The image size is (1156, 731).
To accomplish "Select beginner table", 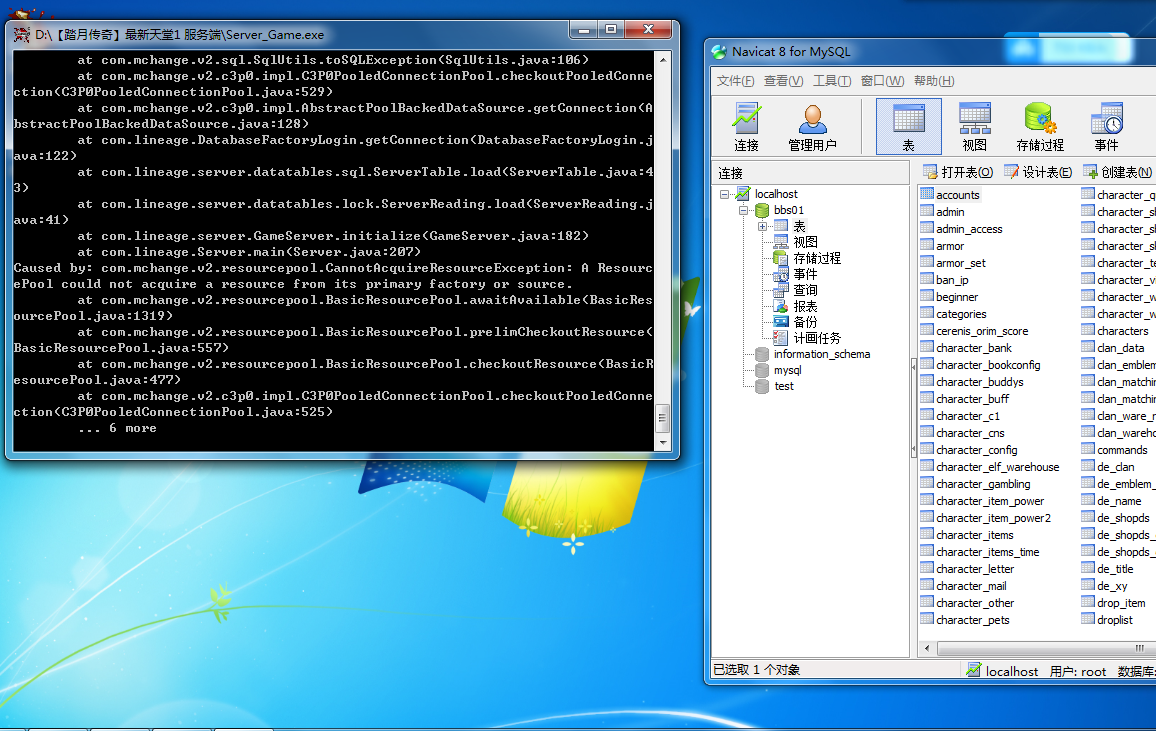I will click(x=957, y=297).
